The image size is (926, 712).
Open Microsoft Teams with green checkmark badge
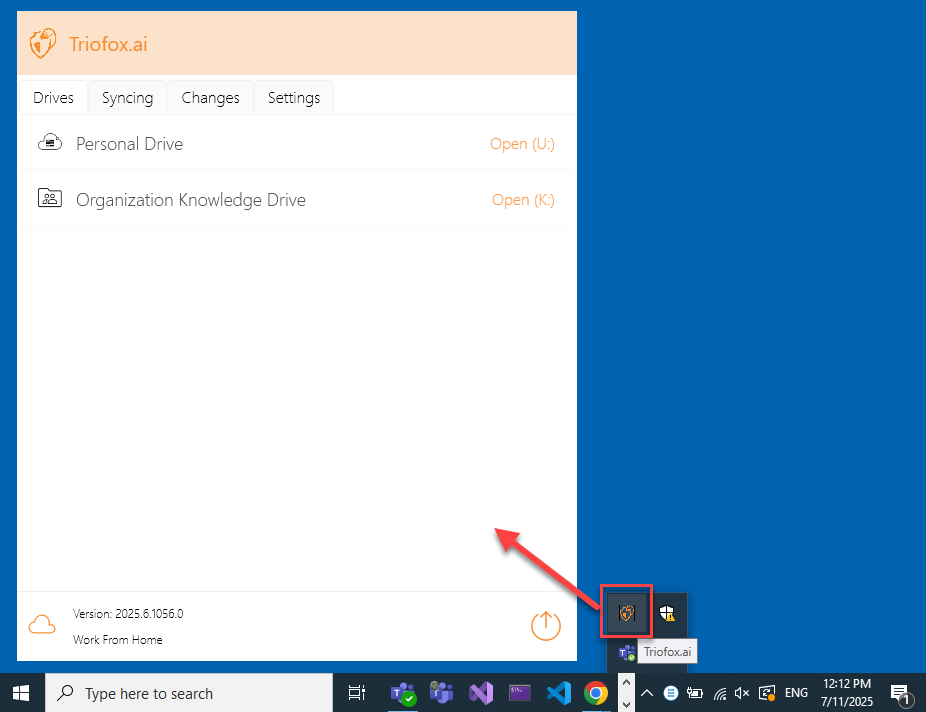point(403,693)
